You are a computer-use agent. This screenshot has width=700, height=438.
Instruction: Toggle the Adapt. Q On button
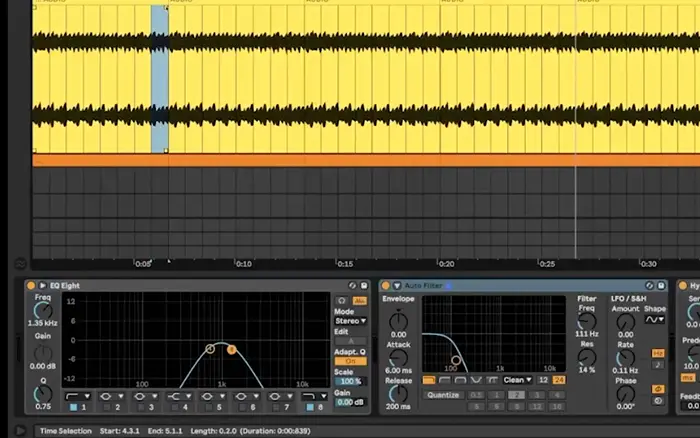pos(349,362)
